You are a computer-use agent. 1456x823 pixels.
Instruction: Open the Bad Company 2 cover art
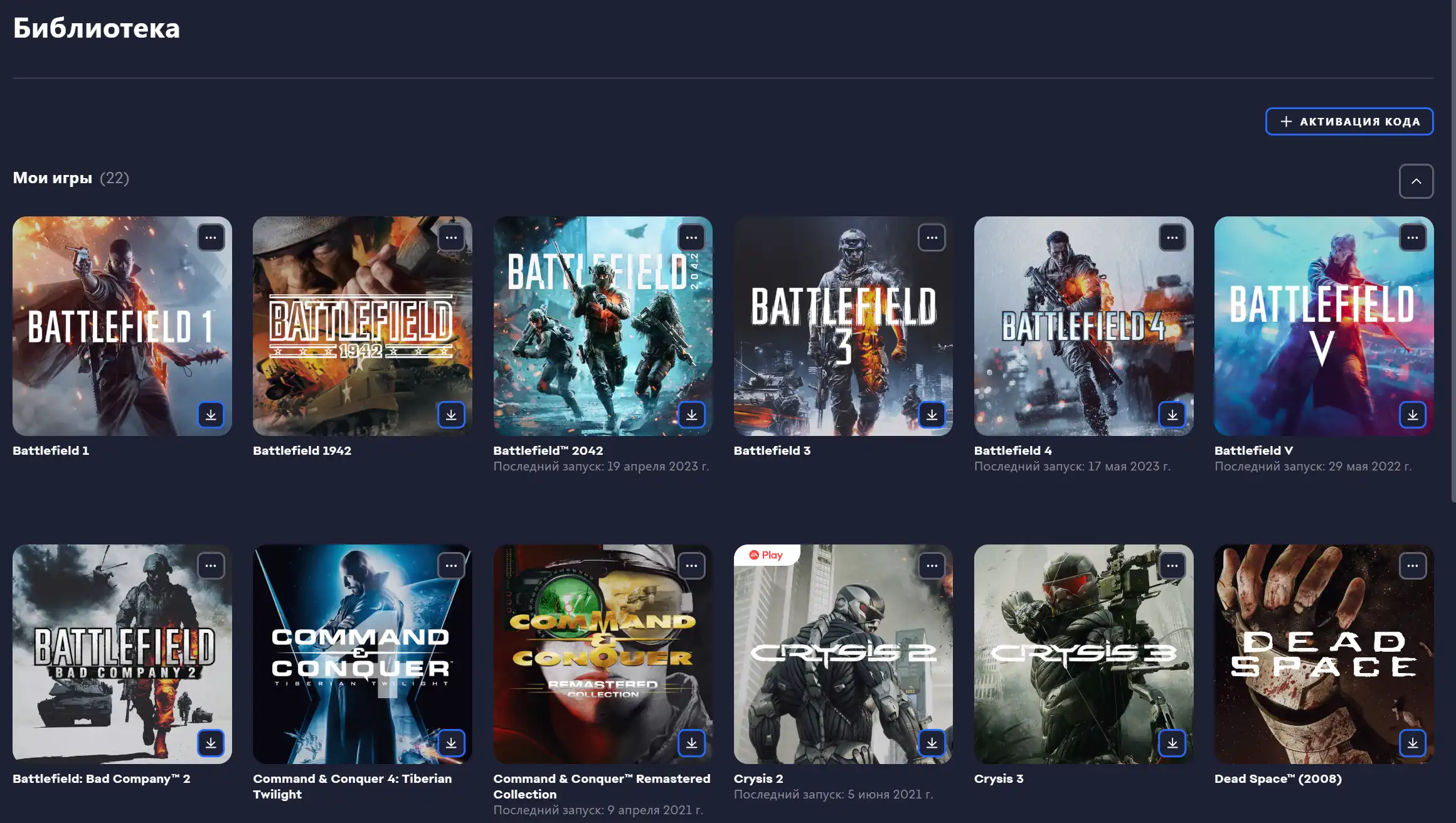(122, 654)
